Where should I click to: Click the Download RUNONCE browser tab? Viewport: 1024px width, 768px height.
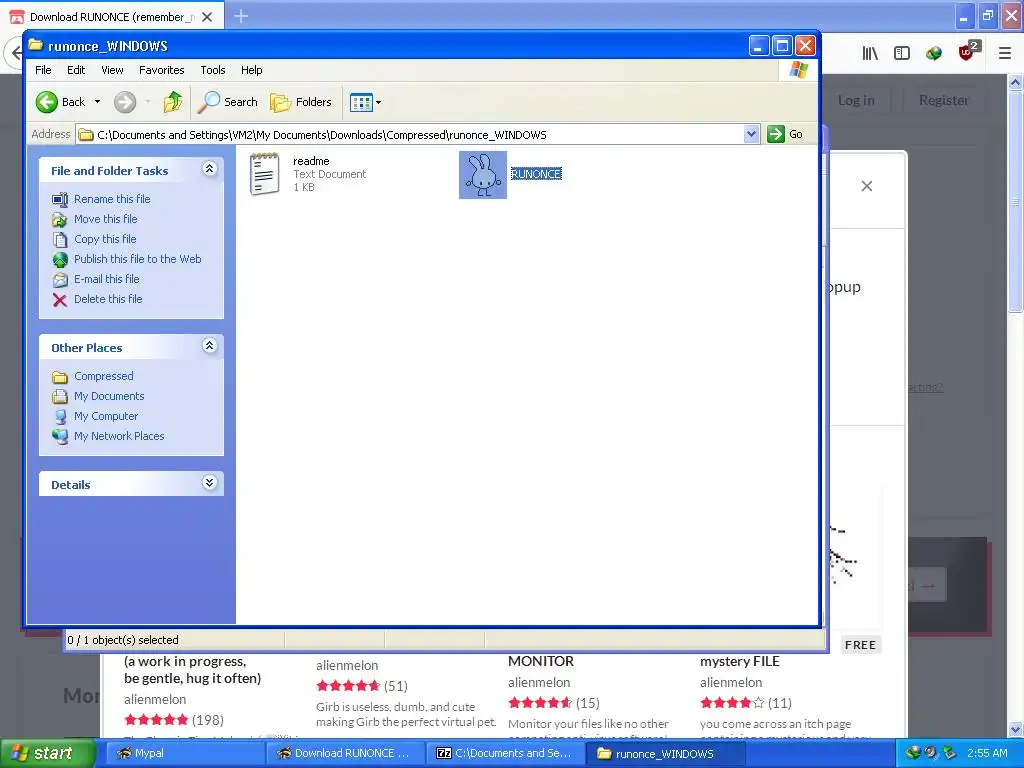(111, 17)
